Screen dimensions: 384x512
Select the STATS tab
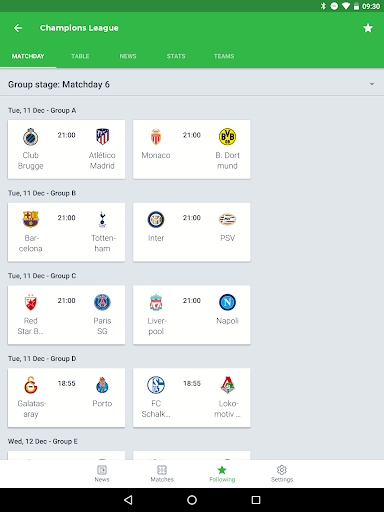(176, 56)
